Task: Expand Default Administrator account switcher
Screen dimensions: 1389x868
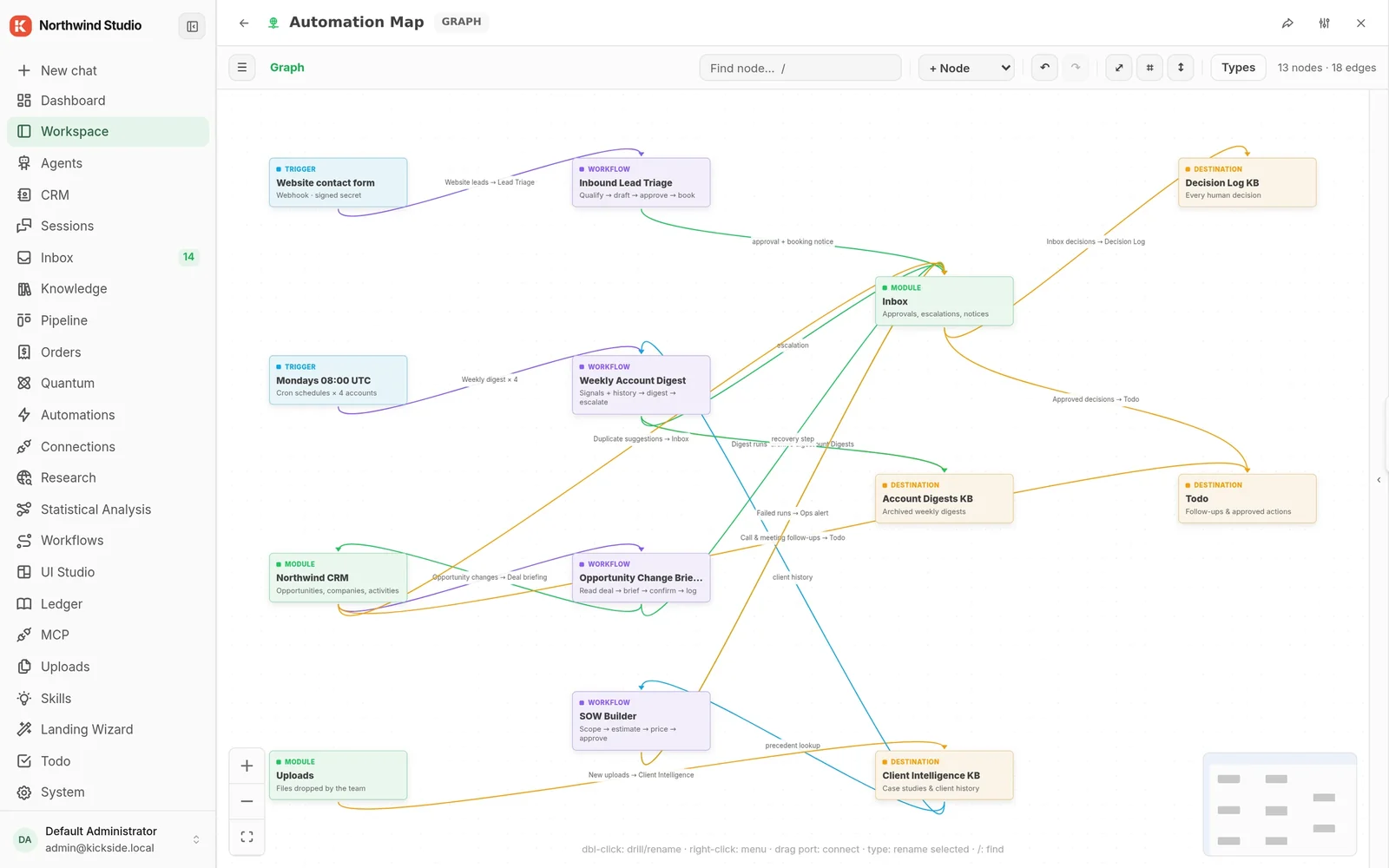Action: (108, 839)
